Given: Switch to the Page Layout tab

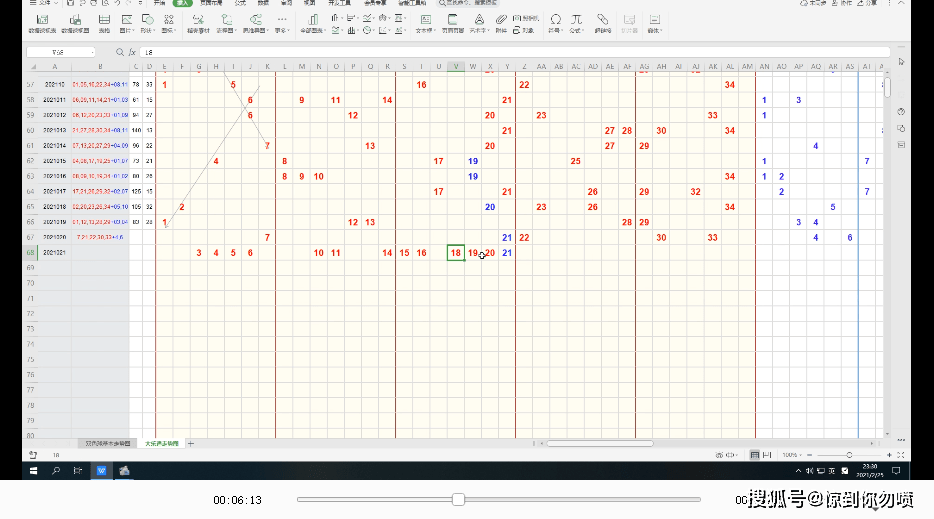Looking at the screenshot, I should point(211,3).
